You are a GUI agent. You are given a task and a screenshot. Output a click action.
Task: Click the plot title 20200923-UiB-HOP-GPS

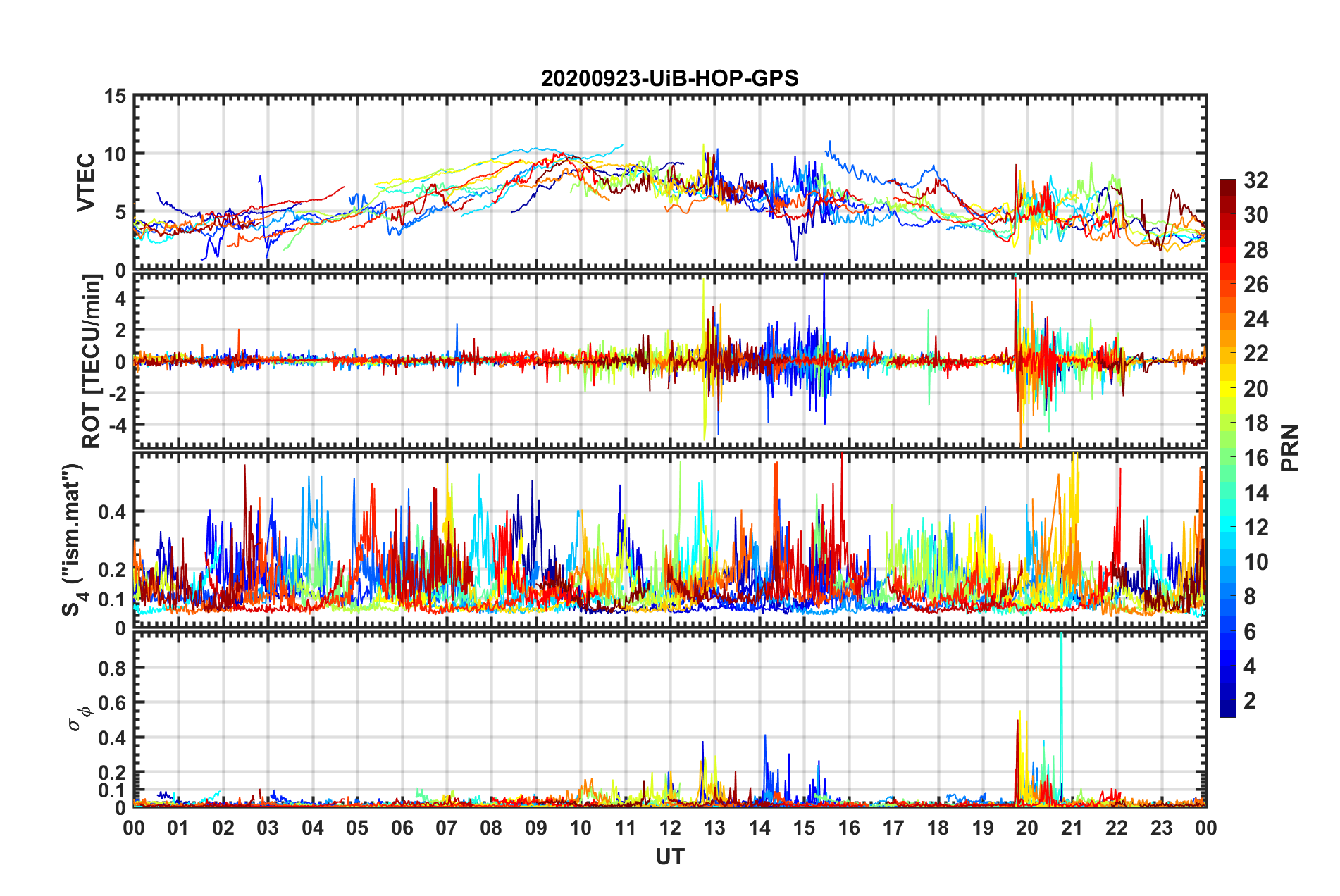click(x=669, y=78)
